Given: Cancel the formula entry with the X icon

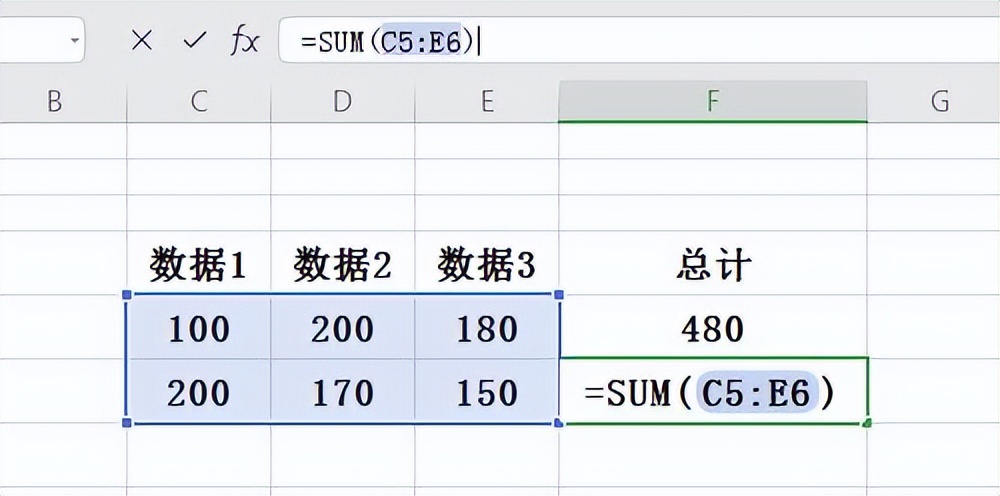Looking at the screenshot, I should pos(141,41).
